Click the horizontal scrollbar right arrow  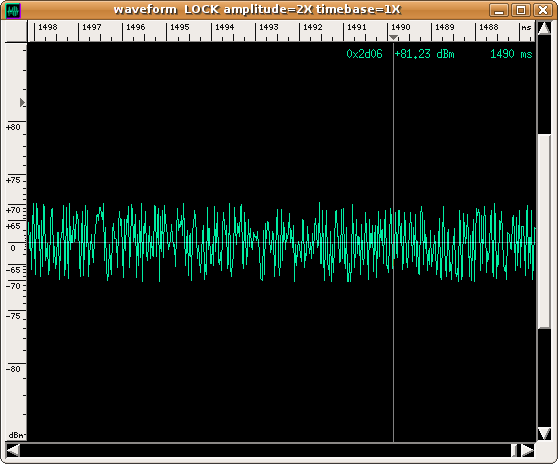coord(528,450)
